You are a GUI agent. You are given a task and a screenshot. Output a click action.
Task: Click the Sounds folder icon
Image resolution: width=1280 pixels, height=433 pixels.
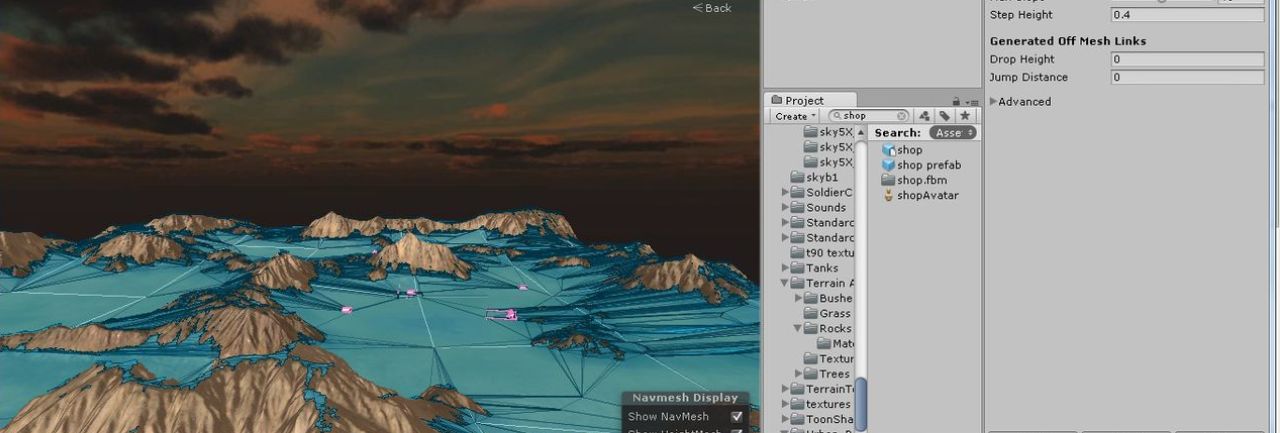pyautogui.click(x=797, y=207)
